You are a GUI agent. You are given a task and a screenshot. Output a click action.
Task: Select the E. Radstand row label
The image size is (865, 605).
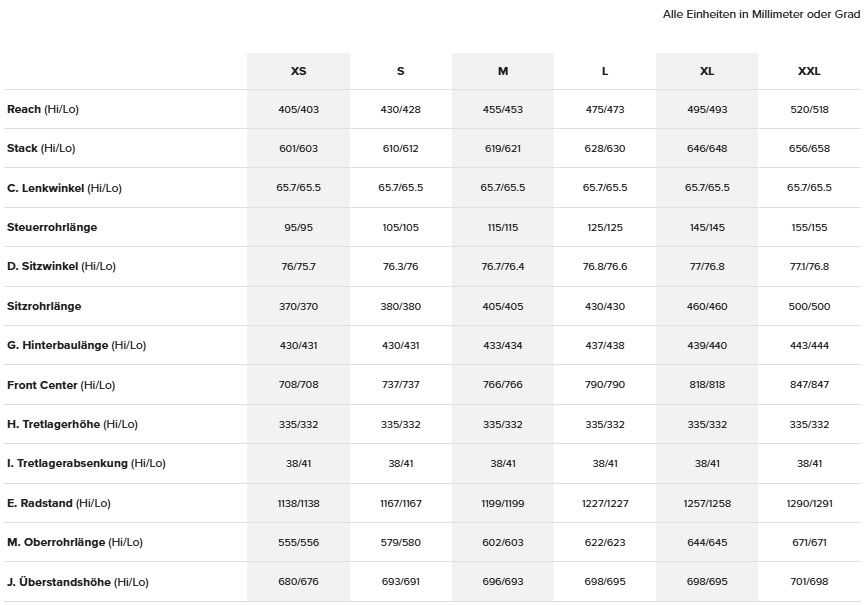[x=61, y=503]
